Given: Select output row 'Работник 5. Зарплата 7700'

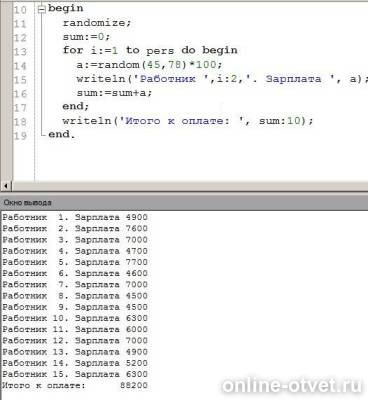Looking at the screenshot, I should point(75,262).
